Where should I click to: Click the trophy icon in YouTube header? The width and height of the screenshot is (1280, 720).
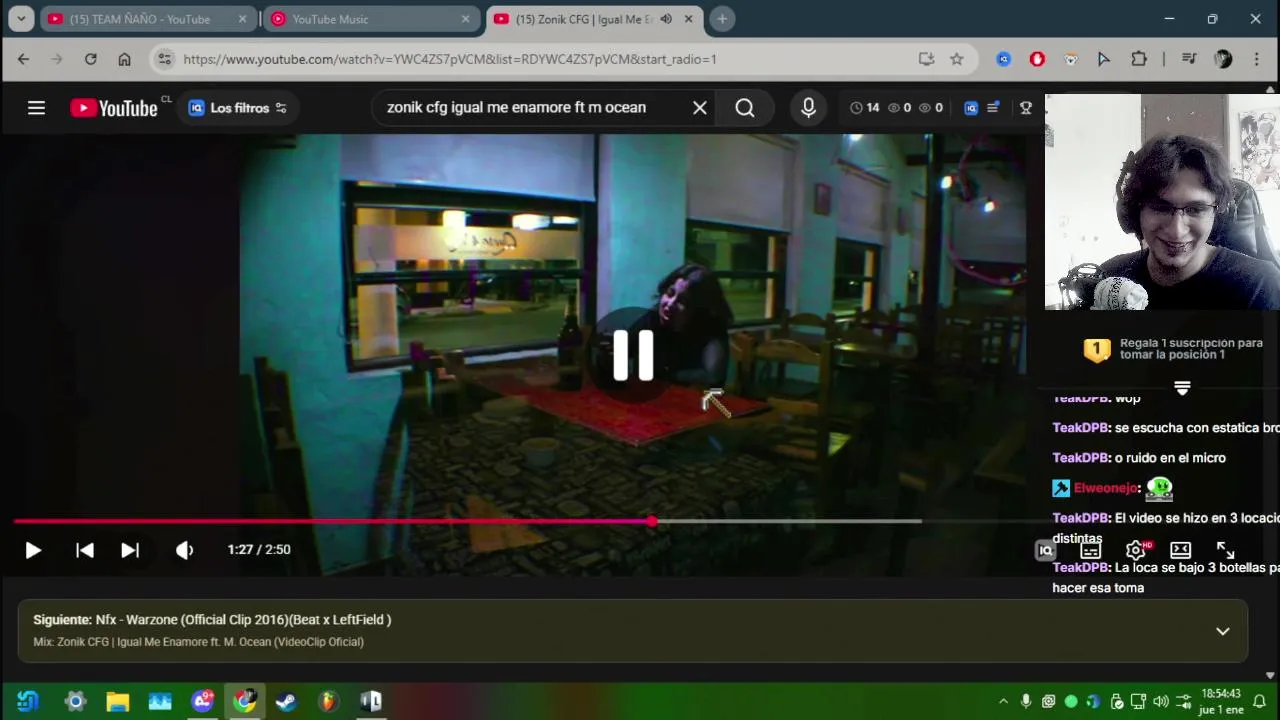(1026, 108)
